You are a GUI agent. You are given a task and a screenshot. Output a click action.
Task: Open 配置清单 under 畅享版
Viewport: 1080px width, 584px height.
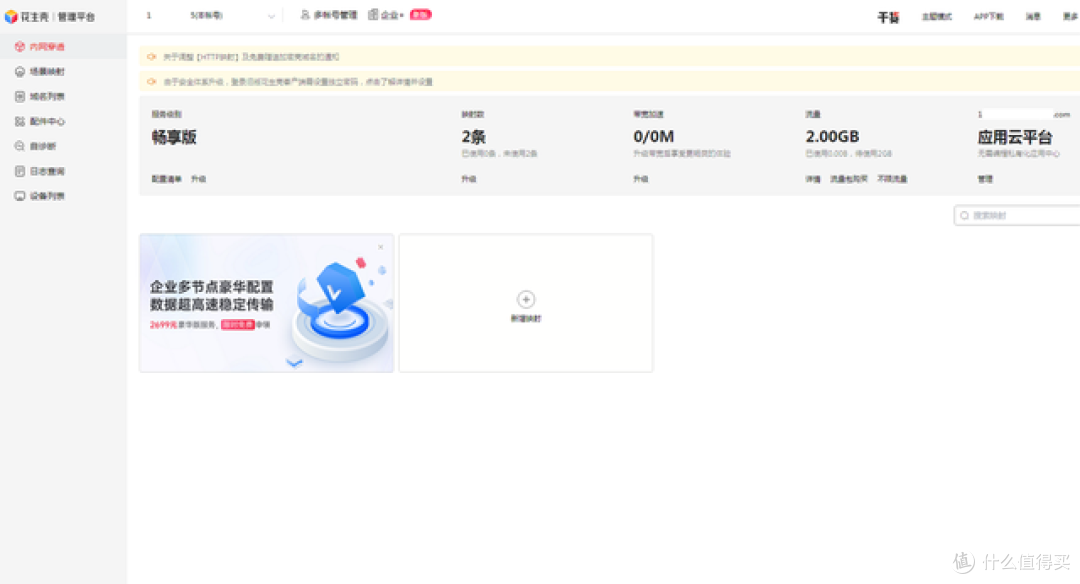pyautogui.click(x=167, y=179)
